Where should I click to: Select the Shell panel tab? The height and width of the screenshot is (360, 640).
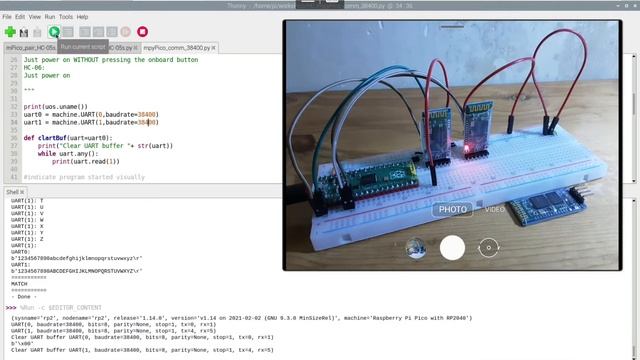tap(12, 192)
